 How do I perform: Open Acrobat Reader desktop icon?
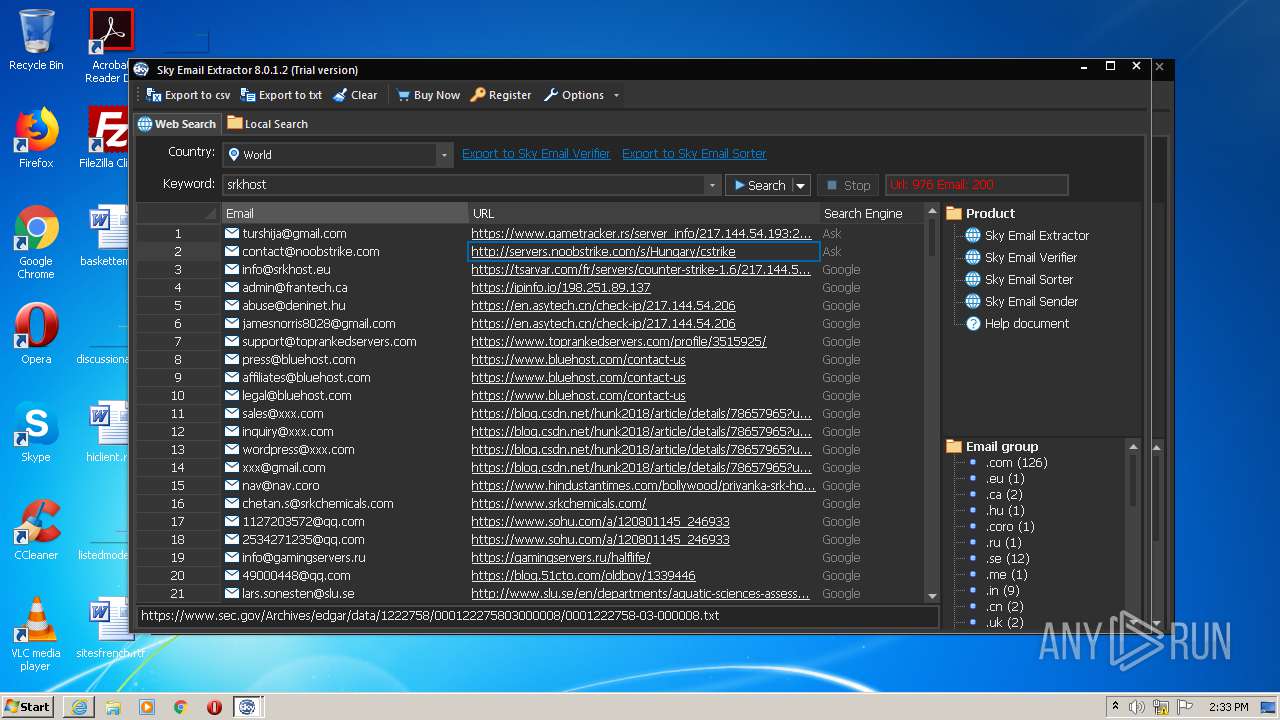tap(112, 45)
